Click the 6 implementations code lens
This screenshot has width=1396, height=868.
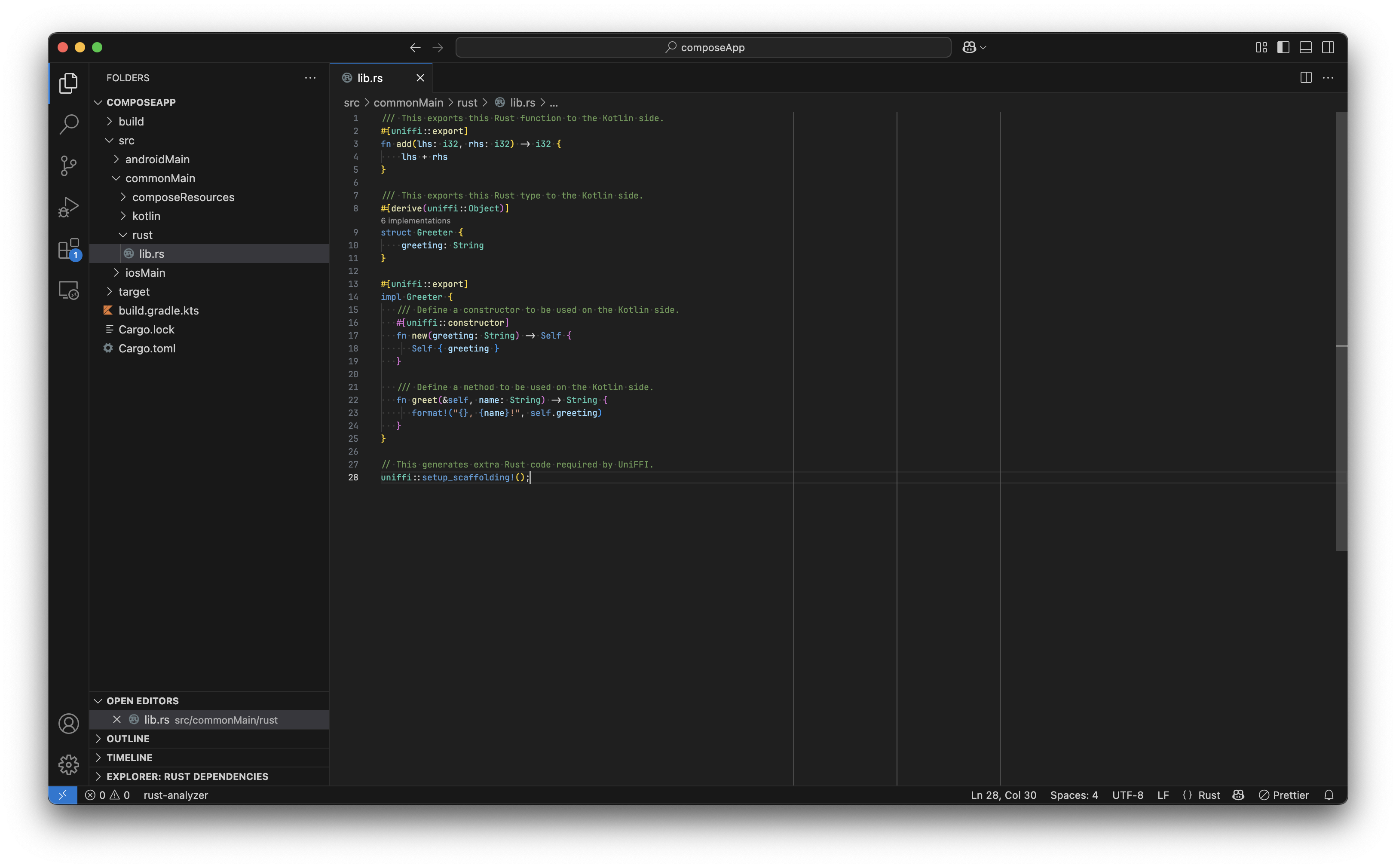tap(415, 220)
